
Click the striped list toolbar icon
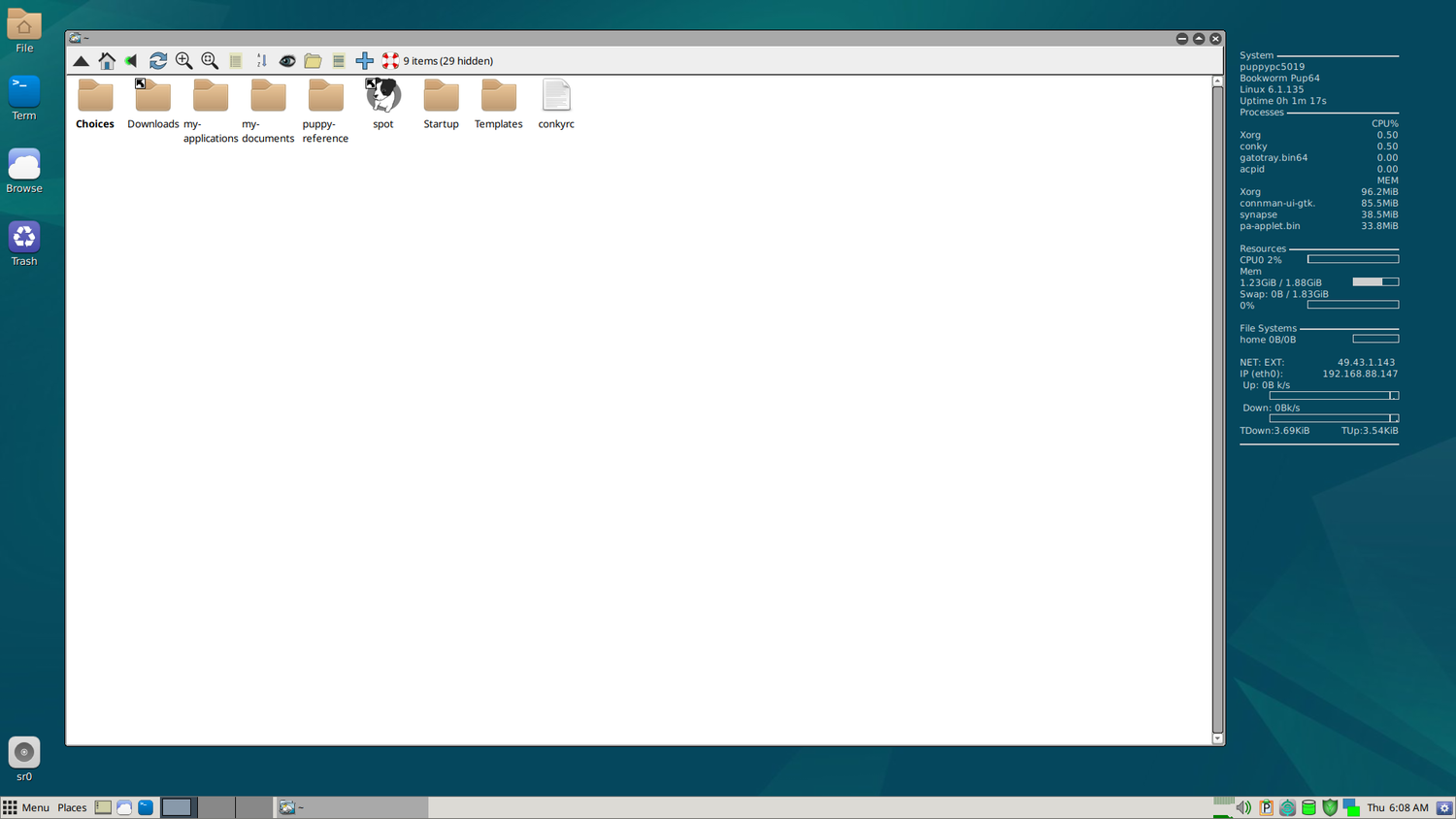pos(339,61)
